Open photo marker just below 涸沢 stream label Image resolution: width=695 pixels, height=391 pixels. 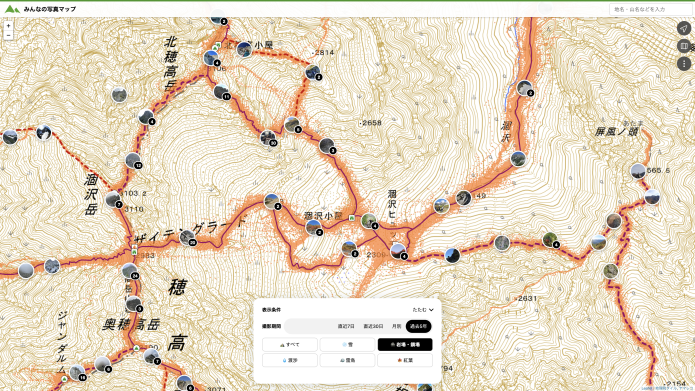(x=518, y=159)
